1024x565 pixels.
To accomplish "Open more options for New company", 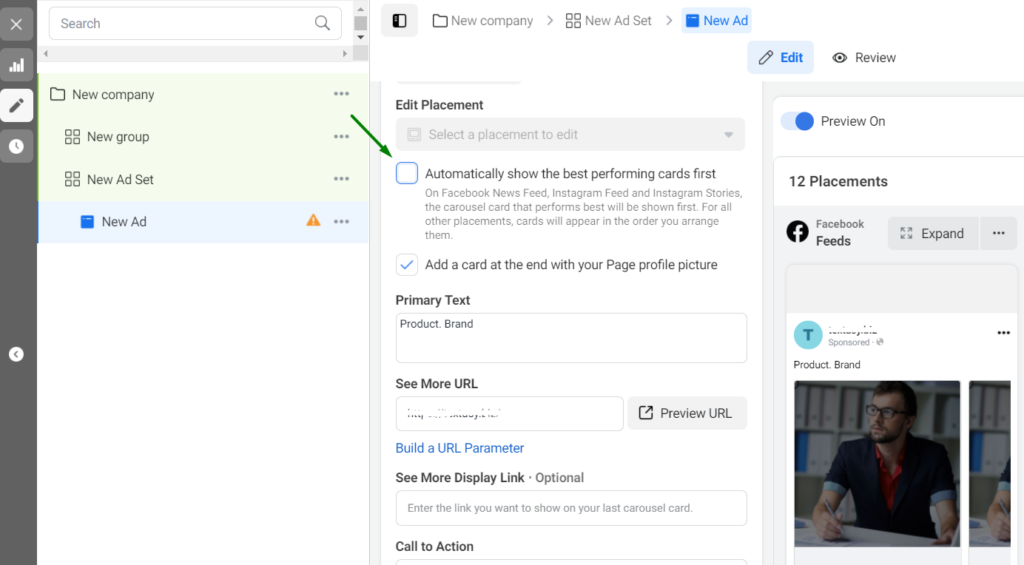I will pos(341,94).
